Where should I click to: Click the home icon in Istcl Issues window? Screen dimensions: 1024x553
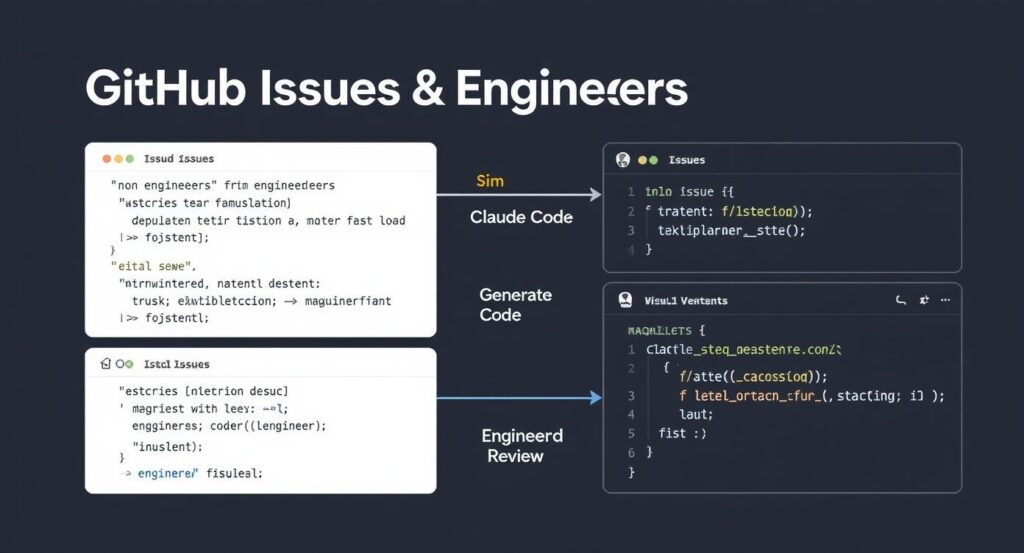(106, 364)
